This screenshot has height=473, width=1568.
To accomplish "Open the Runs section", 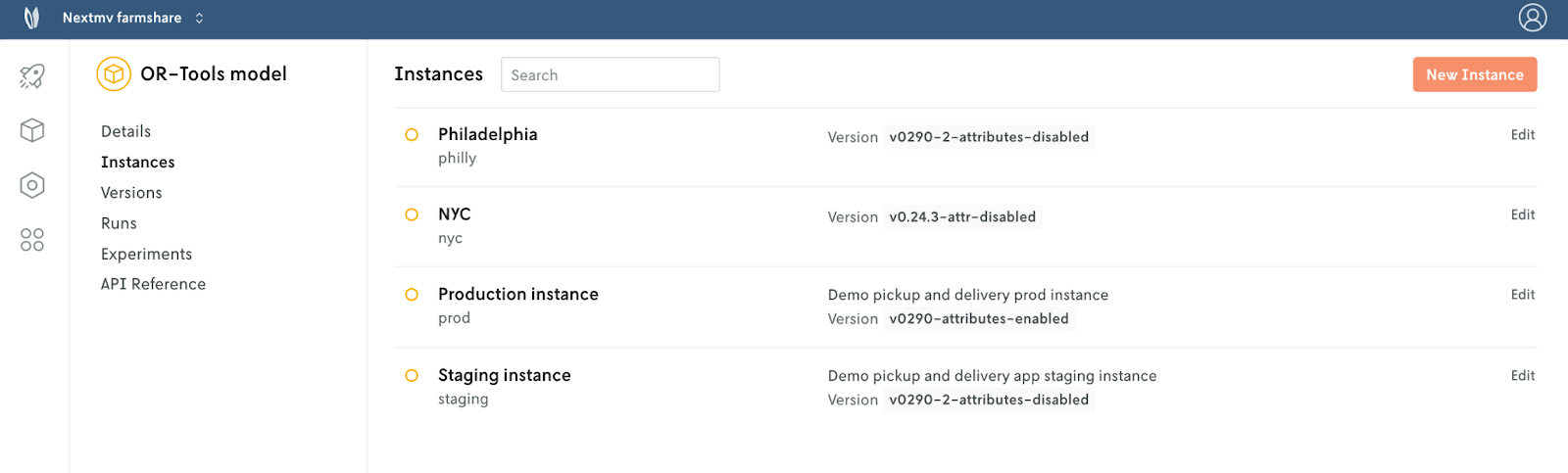I will [119, 223].
